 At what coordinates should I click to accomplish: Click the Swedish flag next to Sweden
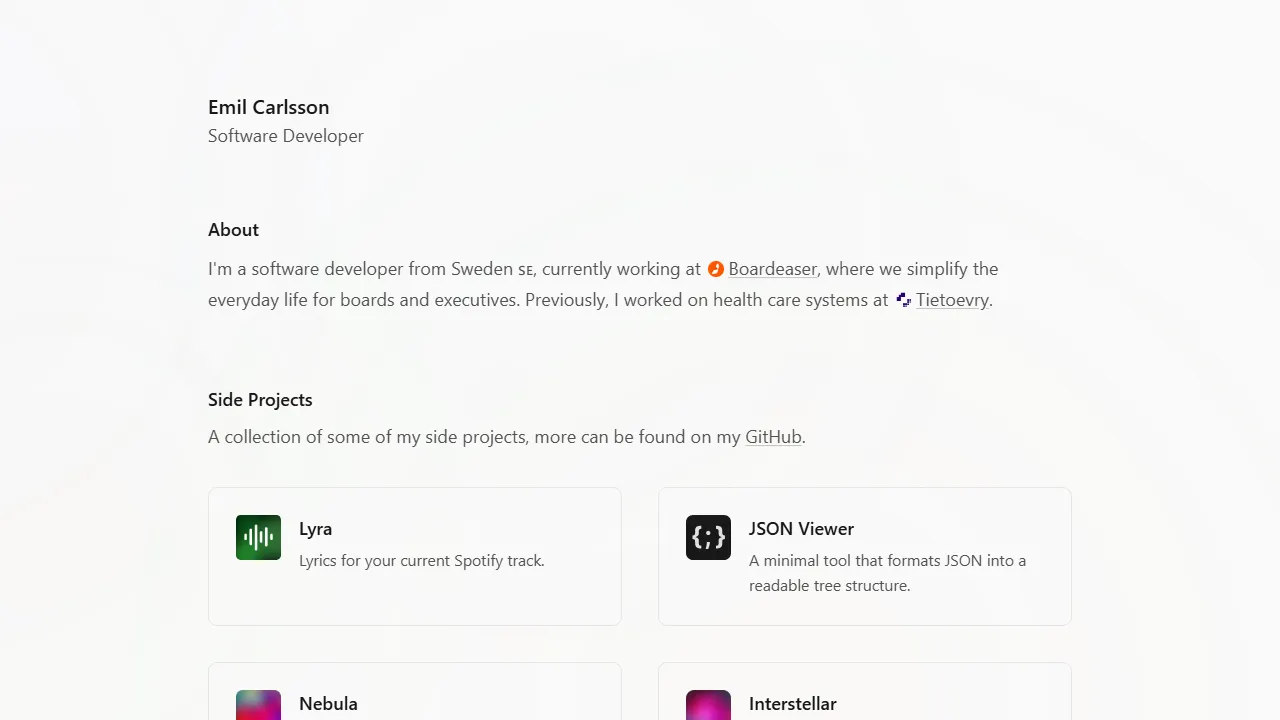point(527,270)
